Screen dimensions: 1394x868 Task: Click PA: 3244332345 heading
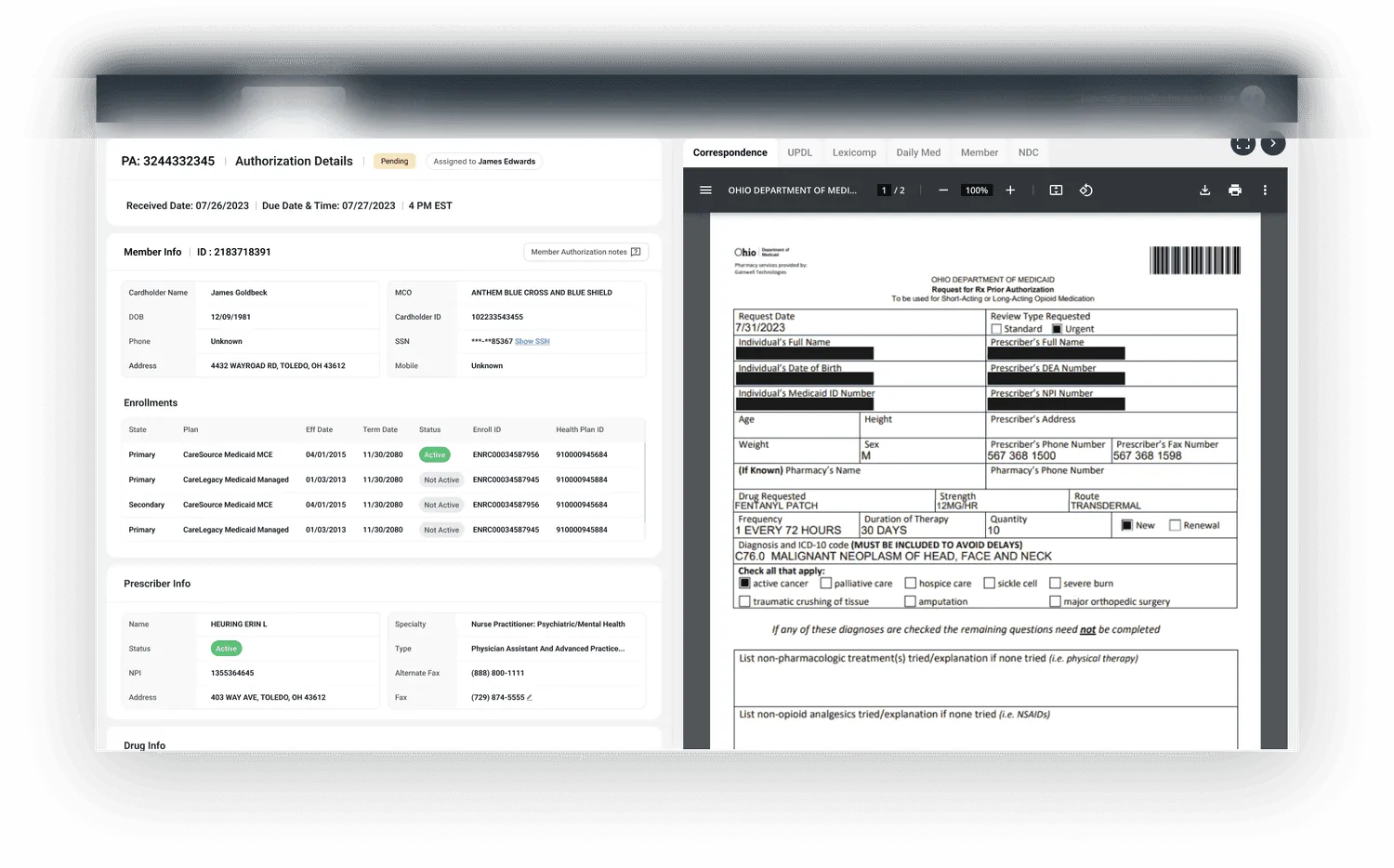coord(168,161)
